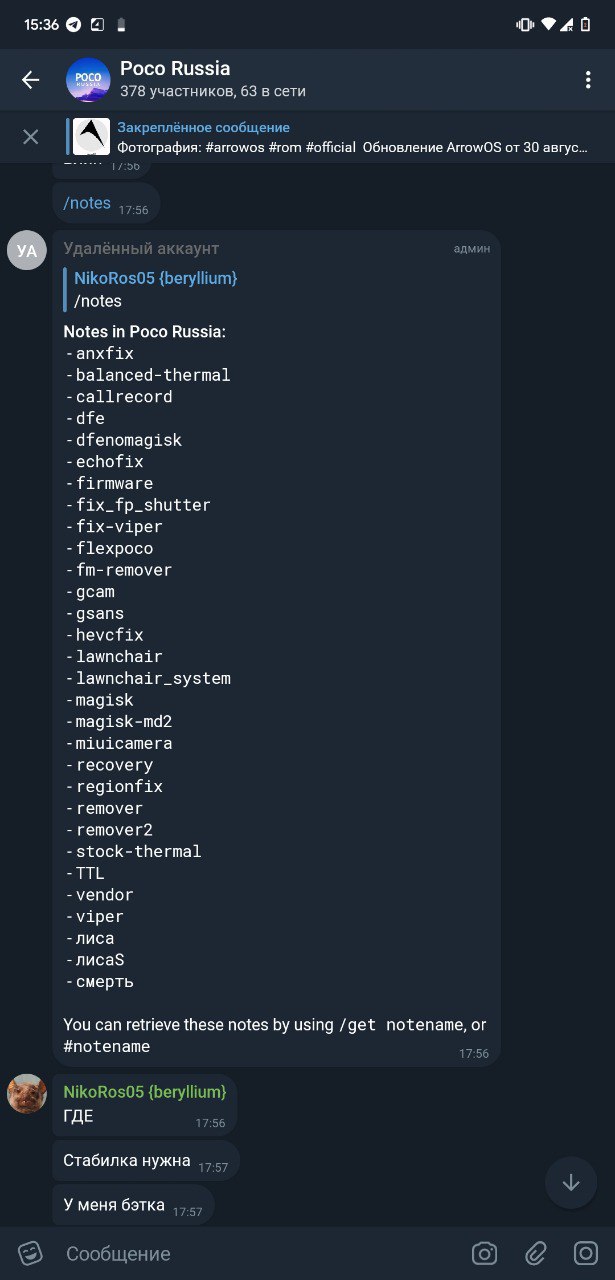The width and height of the screenshot is (615, 1280).
Task: Tap the #notename hashtag text
Action: 107,1047
